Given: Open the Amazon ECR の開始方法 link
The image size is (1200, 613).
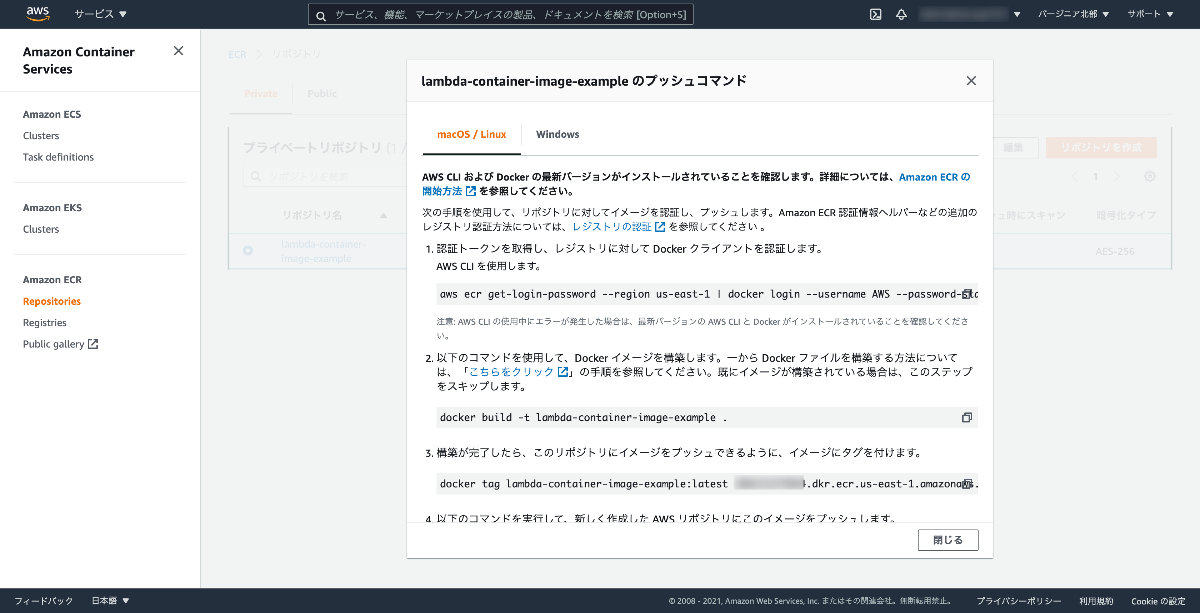Looking at the screenshot, I should point(935,177).
